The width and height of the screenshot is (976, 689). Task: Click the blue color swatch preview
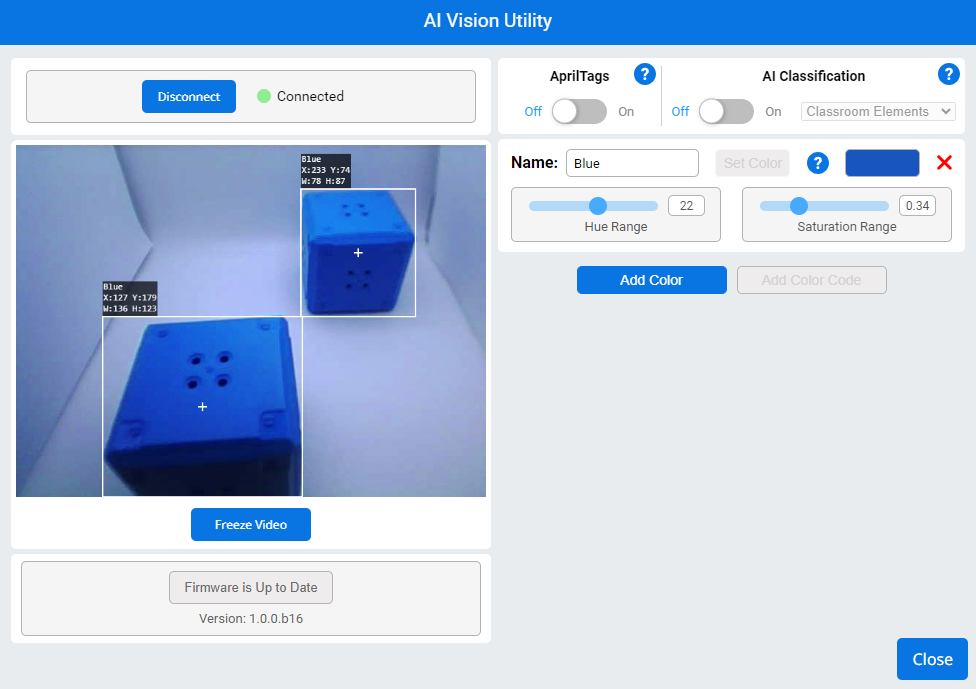(882, 162)
